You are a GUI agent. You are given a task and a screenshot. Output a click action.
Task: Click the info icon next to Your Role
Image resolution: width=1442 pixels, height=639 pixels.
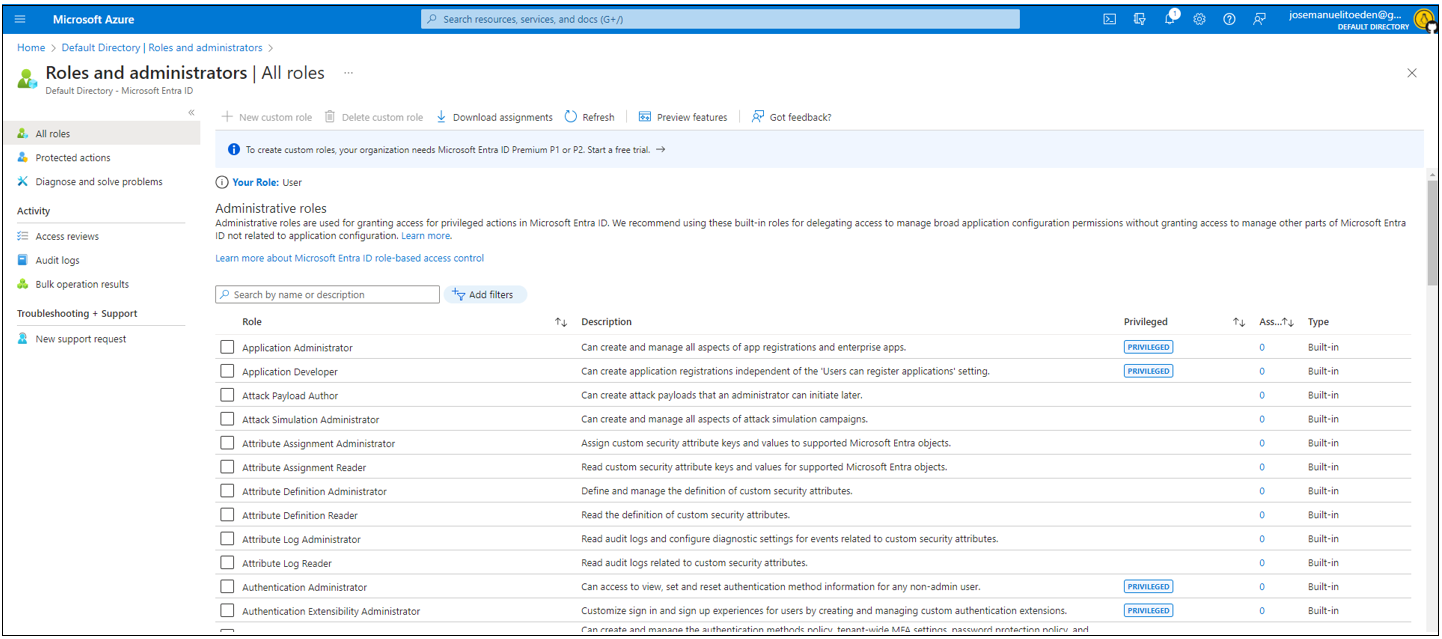222,182
